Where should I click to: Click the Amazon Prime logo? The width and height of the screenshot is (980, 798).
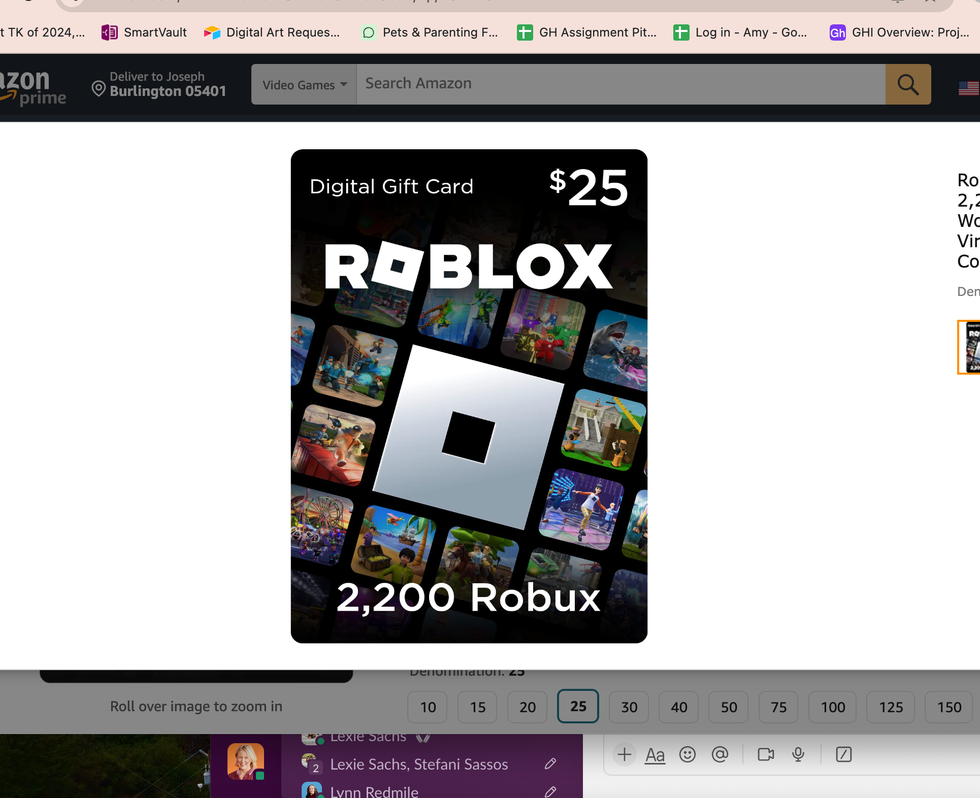coord(32,87)
